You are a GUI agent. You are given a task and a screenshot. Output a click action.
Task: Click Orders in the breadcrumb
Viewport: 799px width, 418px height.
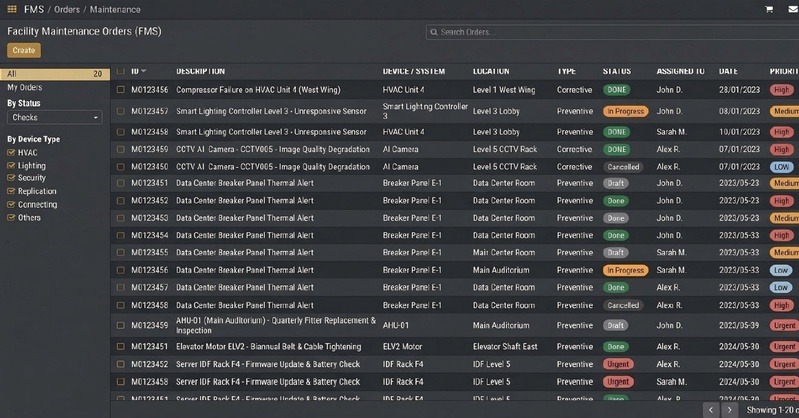tap(67, 9)
